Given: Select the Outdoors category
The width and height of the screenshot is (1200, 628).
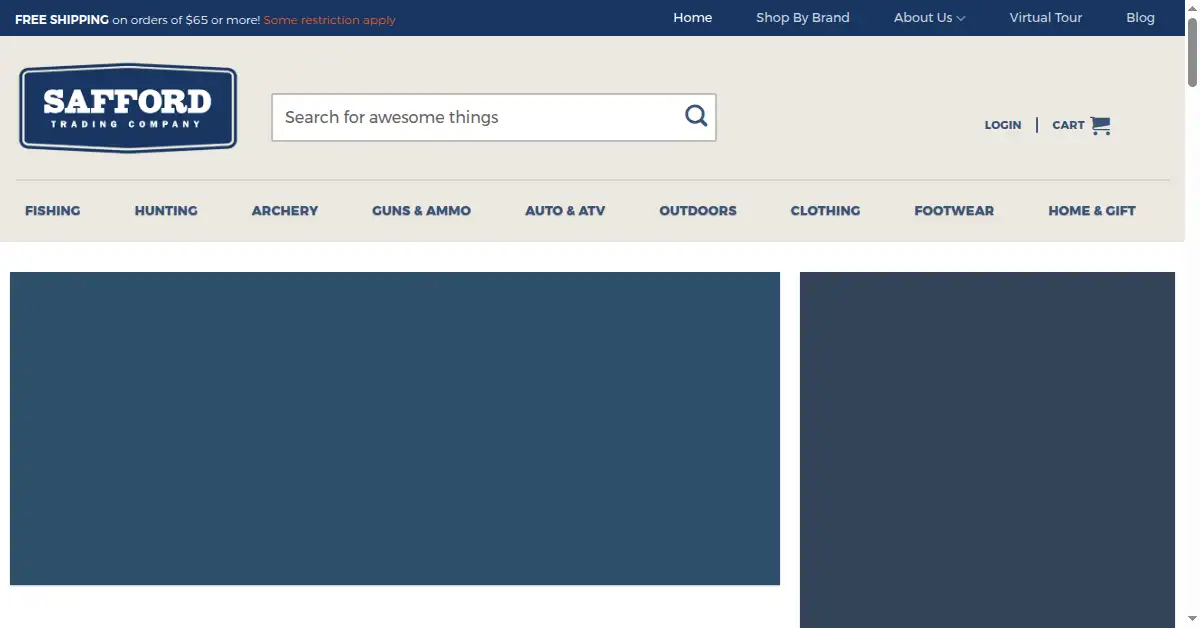Looking at the screenshot, I should (698, 211).
